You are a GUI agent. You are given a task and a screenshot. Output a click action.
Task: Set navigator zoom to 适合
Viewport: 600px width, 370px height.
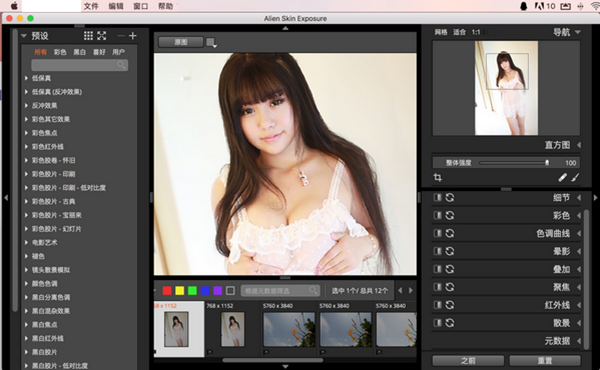[x=460, y=32]
